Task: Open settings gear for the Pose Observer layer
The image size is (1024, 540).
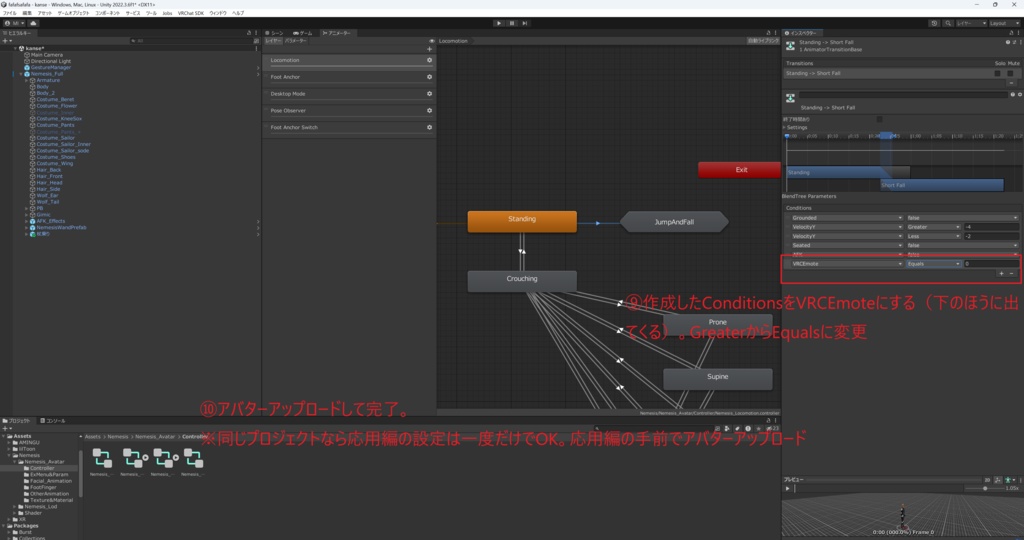Action: coord(429,110)
